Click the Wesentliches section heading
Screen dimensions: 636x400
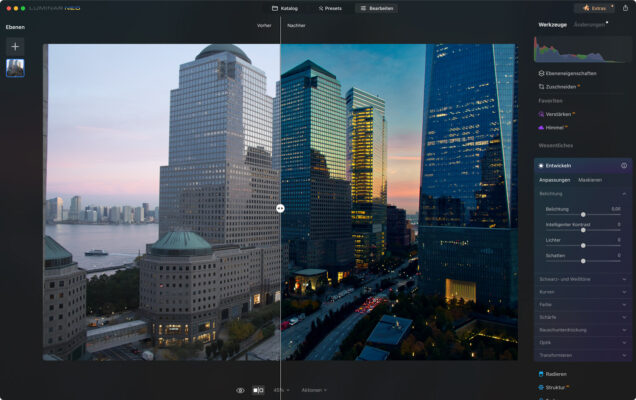pyautogui.click(x=556, y=145)
